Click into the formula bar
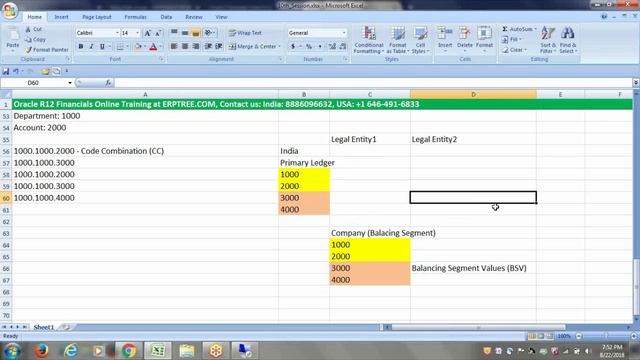640x360 pixels. pos(373,83)
